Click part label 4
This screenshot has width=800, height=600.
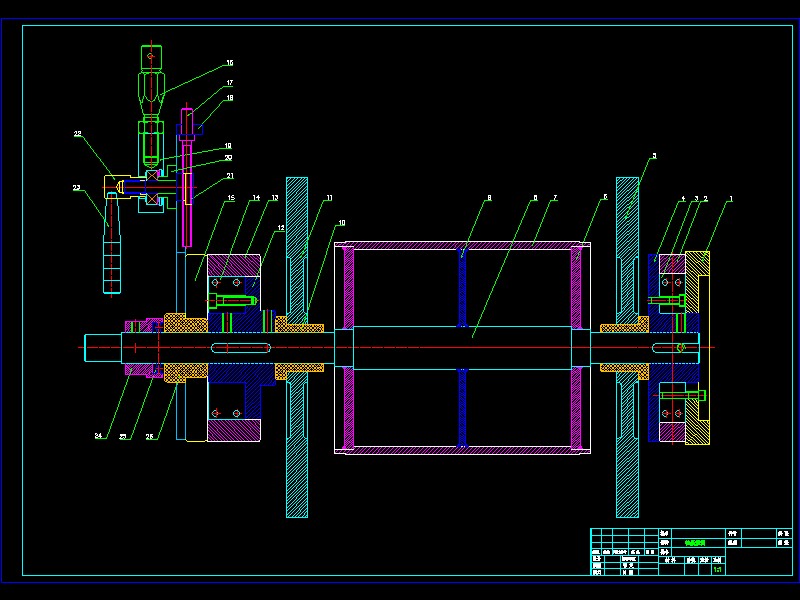(683, 199)
